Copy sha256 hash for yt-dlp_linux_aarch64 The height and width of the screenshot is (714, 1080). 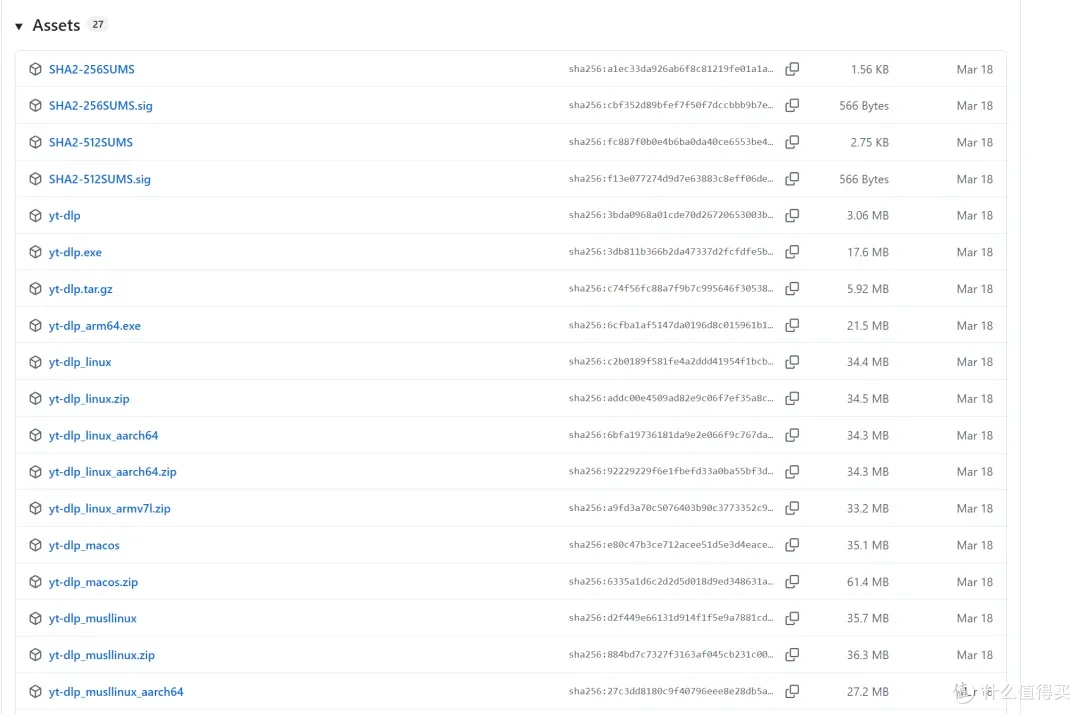[792, 435]
